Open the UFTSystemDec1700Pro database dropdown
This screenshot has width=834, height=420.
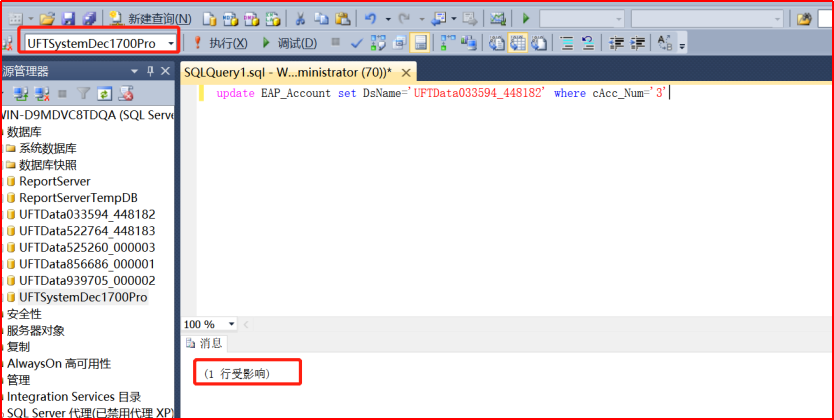(172, 43)
